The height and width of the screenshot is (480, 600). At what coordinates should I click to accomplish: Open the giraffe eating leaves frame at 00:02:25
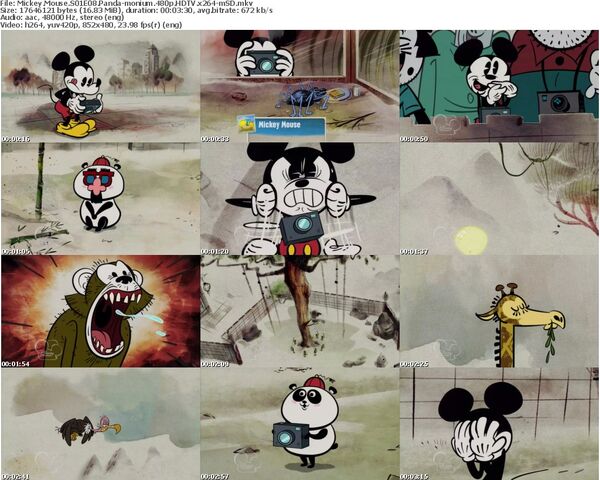pyautogui.click(x=499, y=311)
